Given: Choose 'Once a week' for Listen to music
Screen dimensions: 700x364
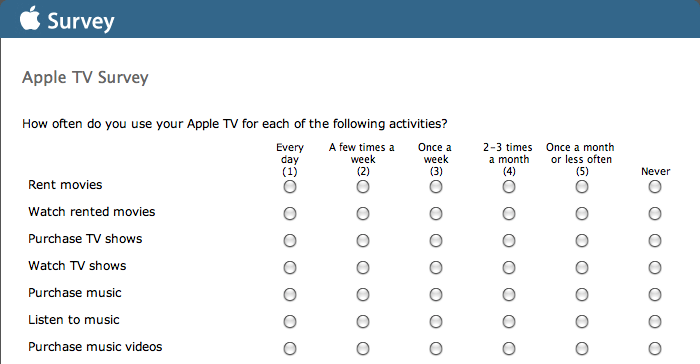Looking at the screenshot, I should 436,322.
